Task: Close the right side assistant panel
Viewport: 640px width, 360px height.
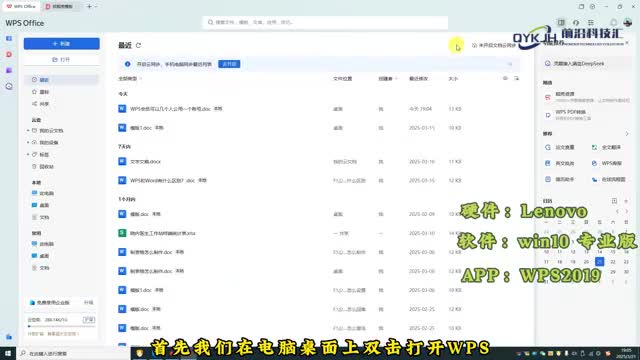Action: (x=627, y=42)
